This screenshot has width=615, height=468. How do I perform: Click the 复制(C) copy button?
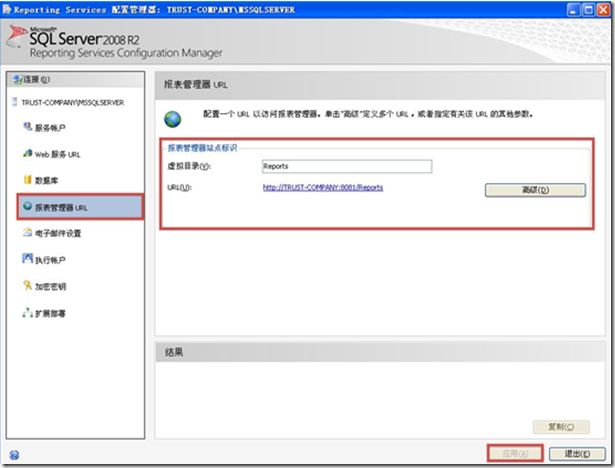click(x=561, y=427)
